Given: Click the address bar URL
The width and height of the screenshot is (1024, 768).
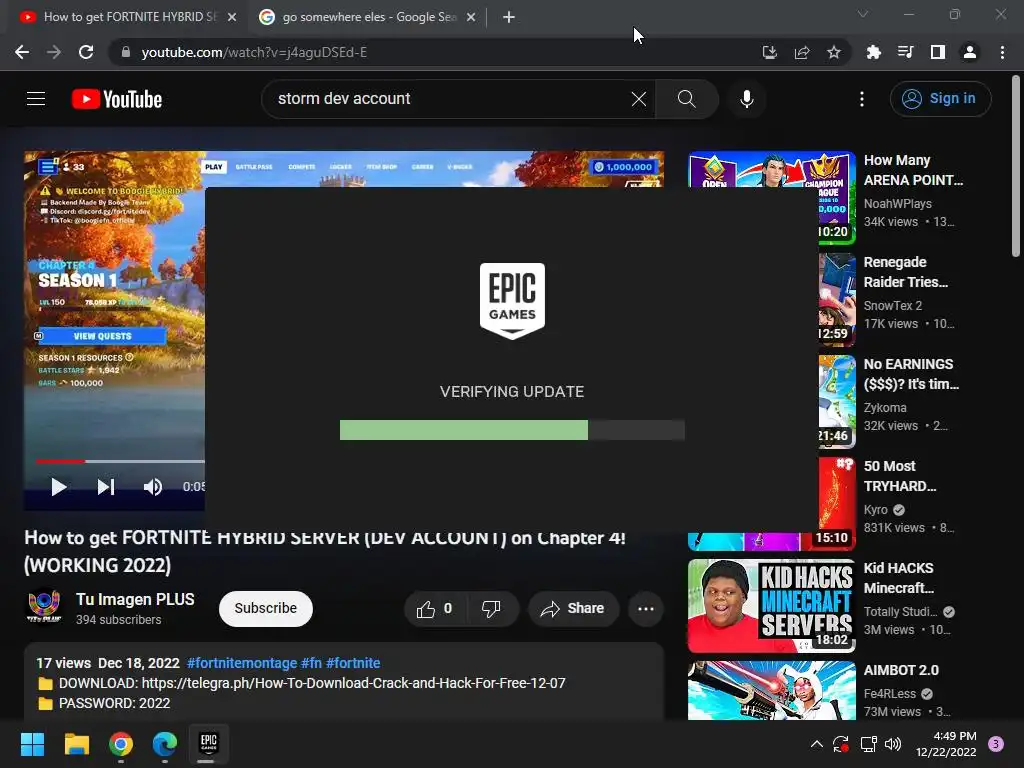Looking at the screenshot, I should [254, 52].
